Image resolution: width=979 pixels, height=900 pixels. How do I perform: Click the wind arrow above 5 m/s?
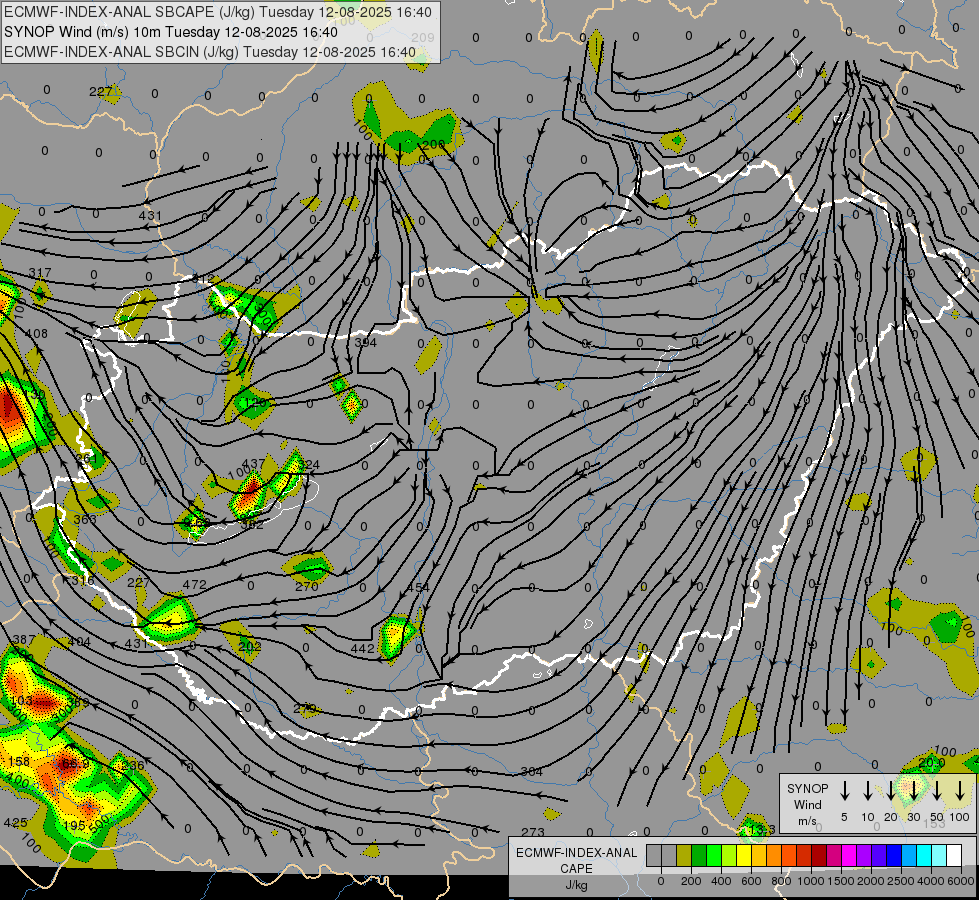(x=845, y=791)
